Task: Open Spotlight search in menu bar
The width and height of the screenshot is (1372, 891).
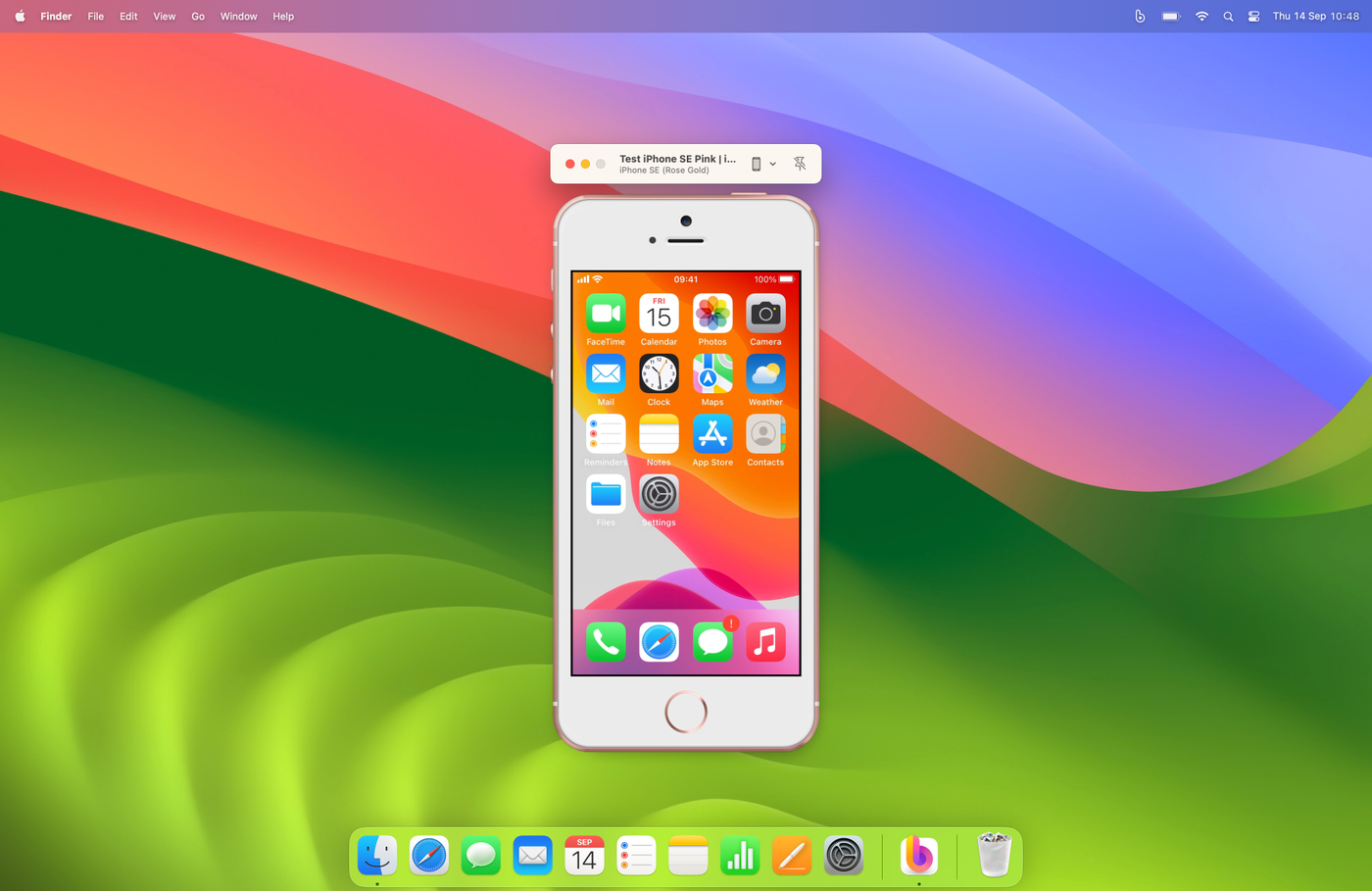Action: [x=1228, y=16]
